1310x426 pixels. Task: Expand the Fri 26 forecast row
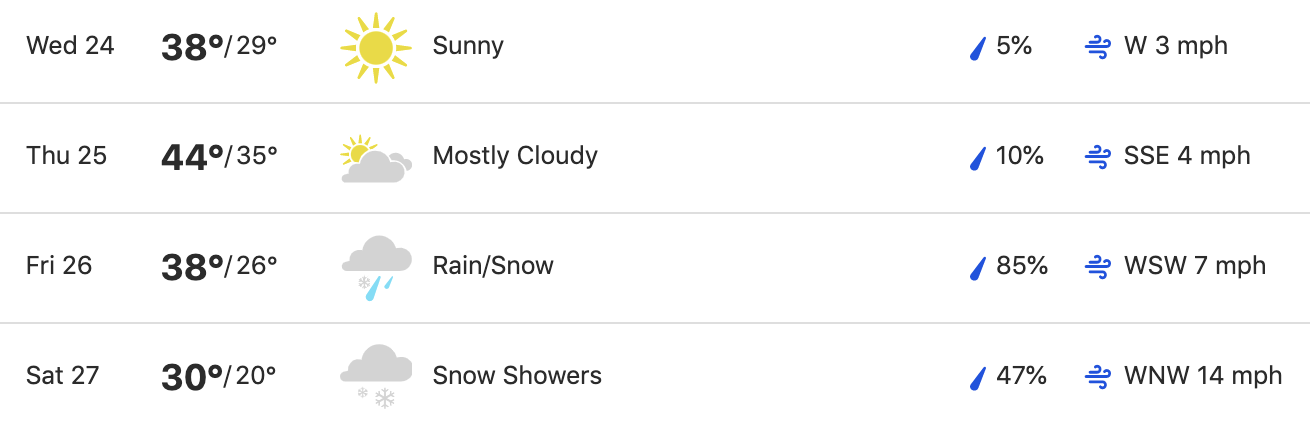(x=655, y=268)
